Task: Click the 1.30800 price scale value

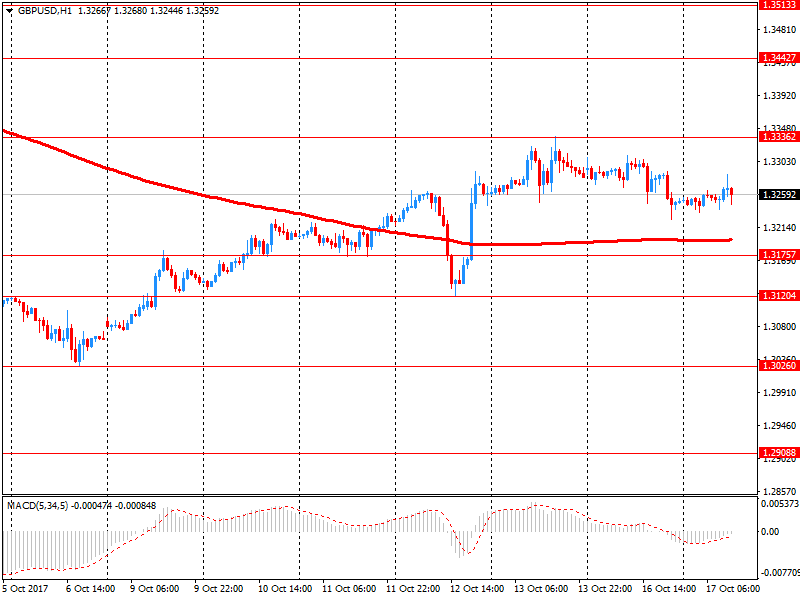Action: (780, 327)
